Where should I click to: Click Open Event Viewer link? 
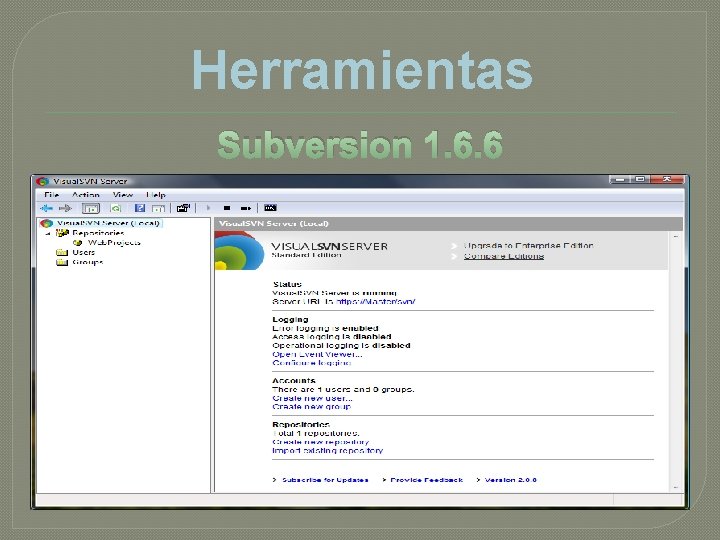317,354
